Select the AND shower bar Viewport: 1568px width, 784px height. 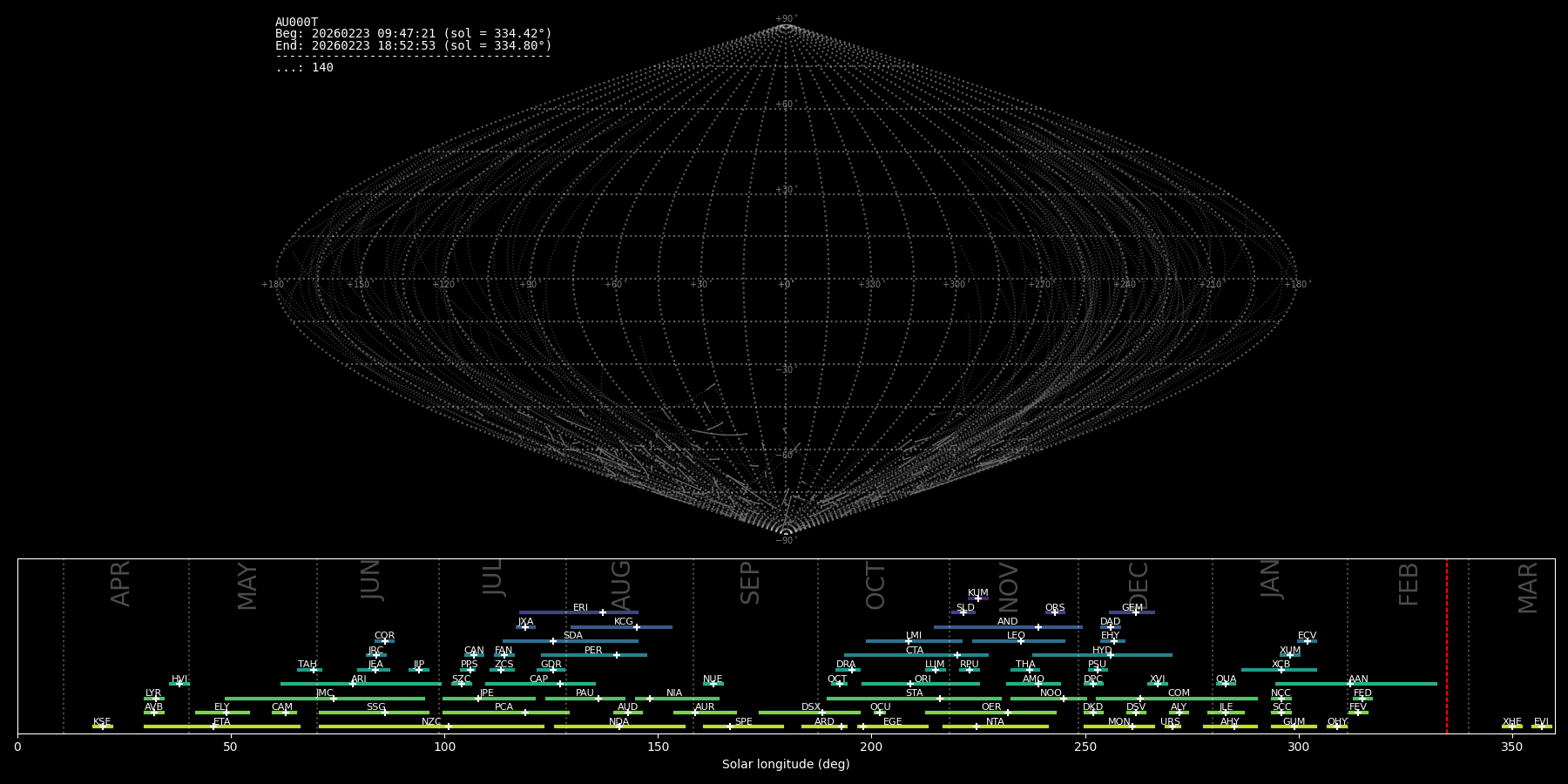1008,627
